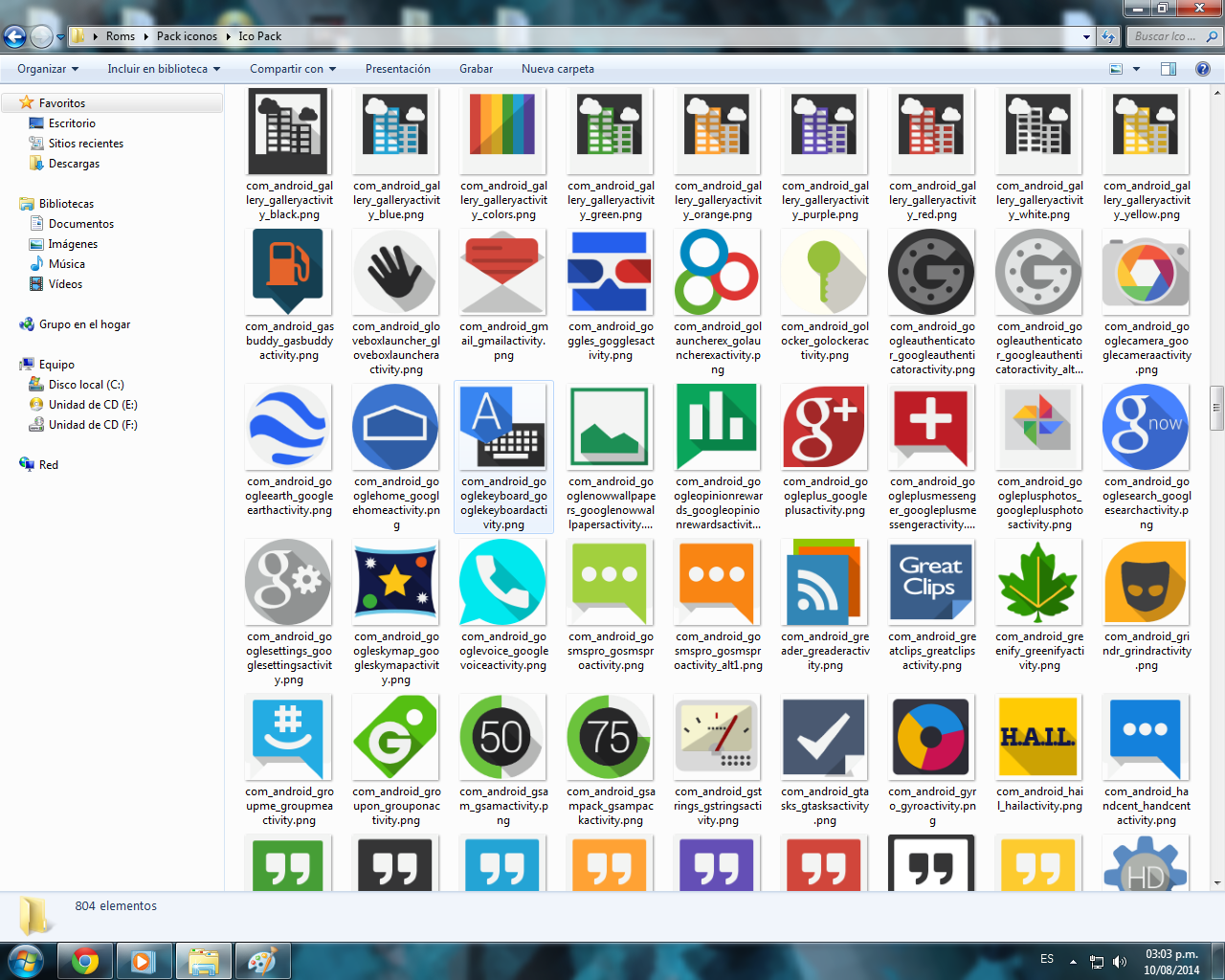Toggle the preview pane button
The image size is (1225, 980).
click(x=1168, y=69)
